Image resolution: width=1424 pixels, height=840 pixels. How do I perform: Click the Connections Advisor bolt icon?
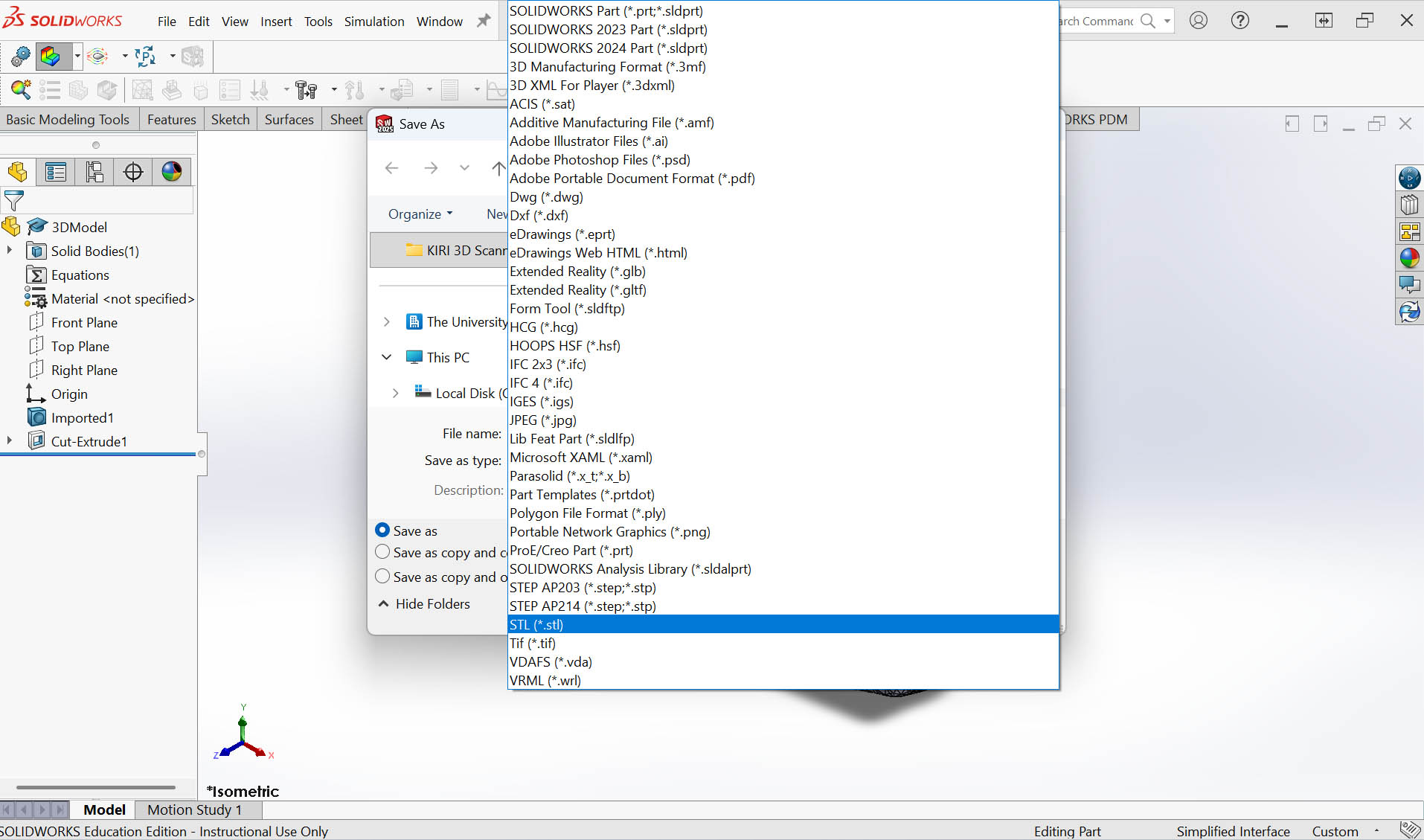pyautogui.click(x=306, y=90)
